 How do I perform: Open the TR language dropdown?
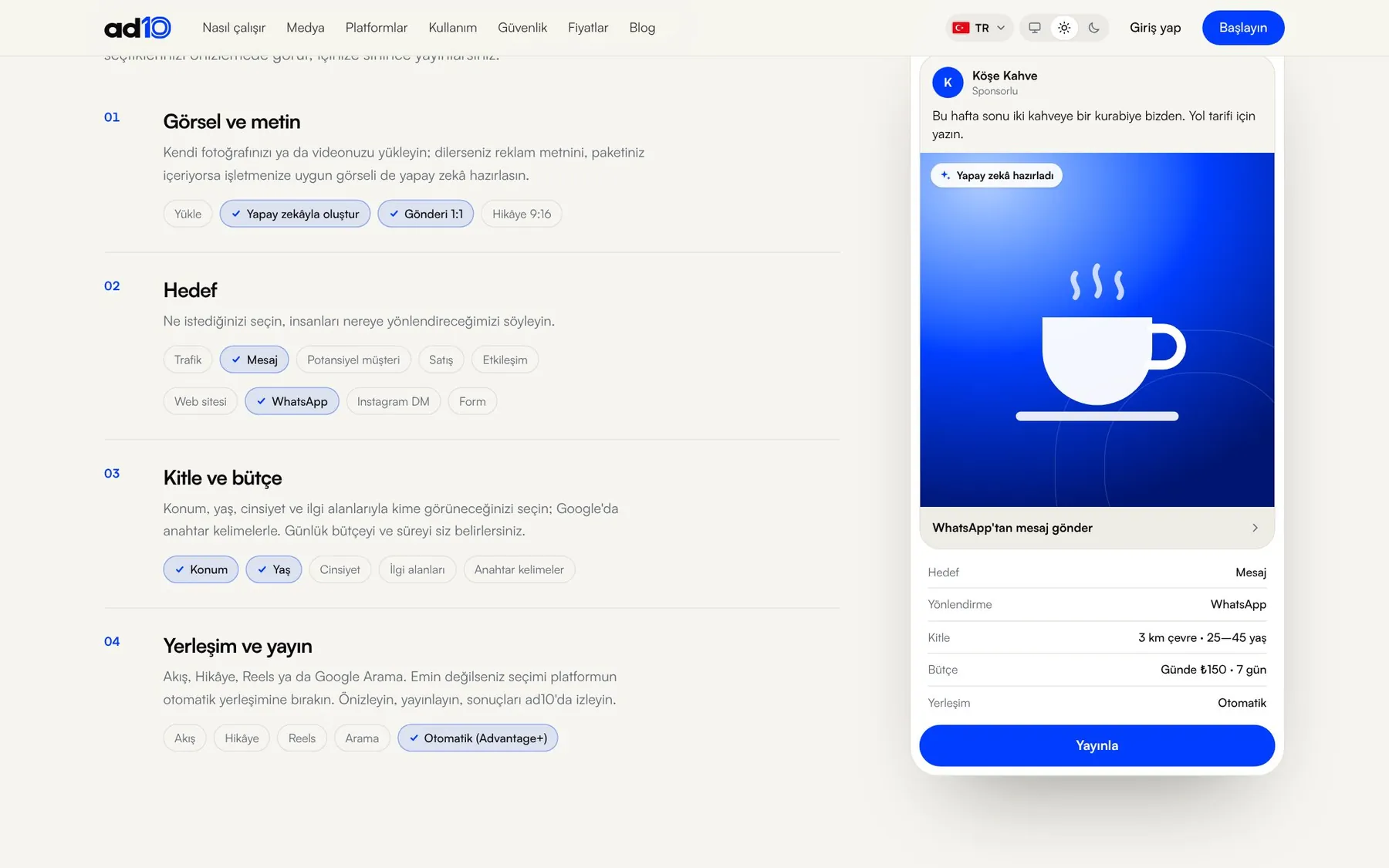pos(978,28)
